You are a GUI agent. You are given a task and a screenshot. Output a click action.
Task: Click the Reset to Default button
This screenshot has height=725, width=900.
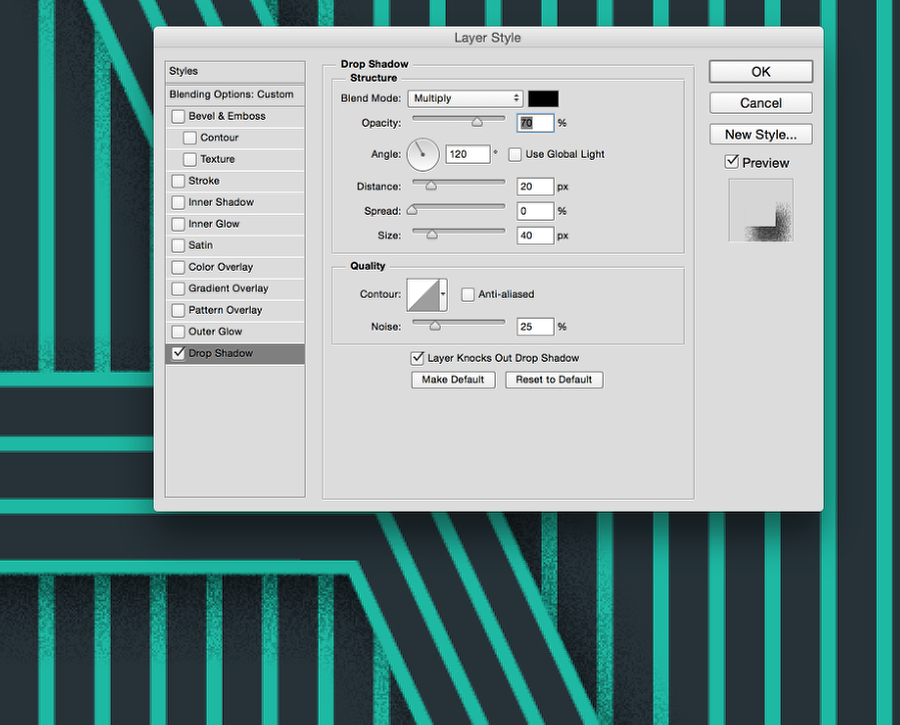tap(554, 380)
